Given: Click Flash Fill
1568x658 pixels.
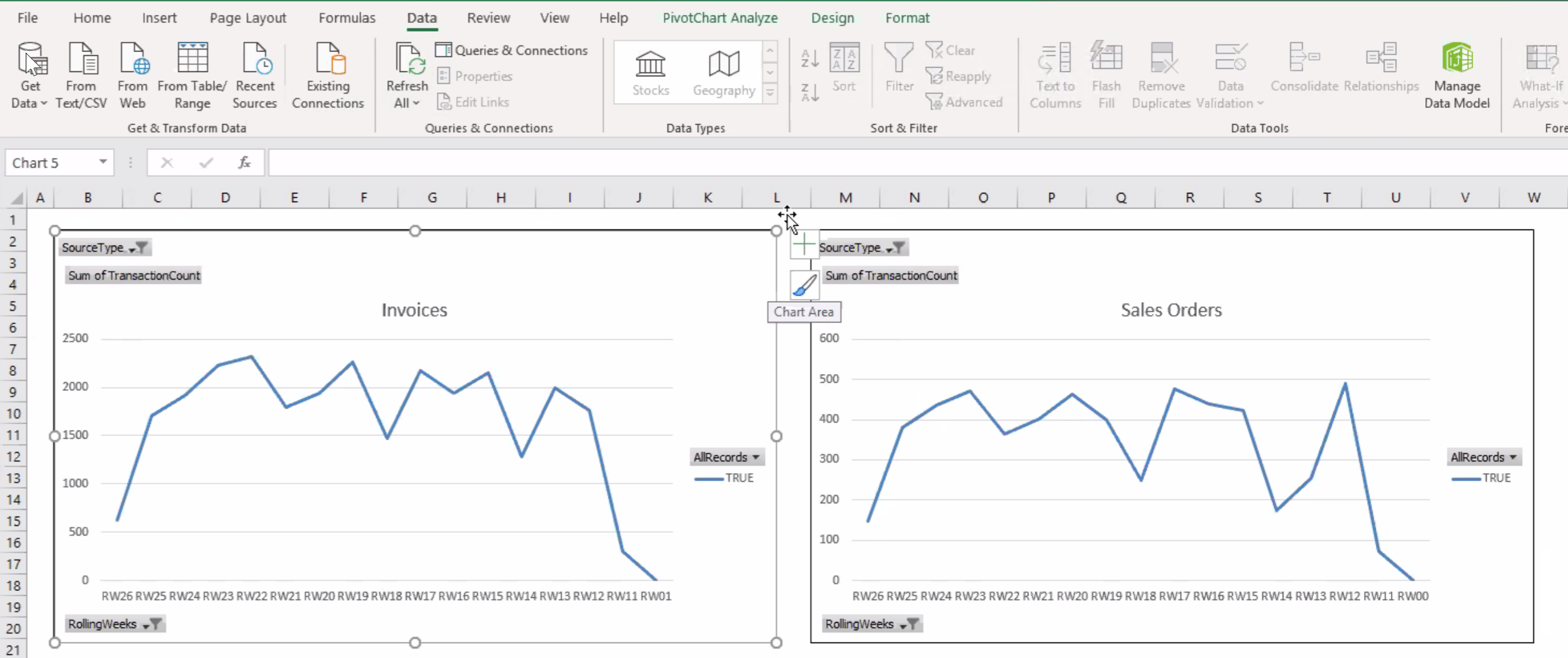Looking at the screenshot, I should (x=1106, y=75).
